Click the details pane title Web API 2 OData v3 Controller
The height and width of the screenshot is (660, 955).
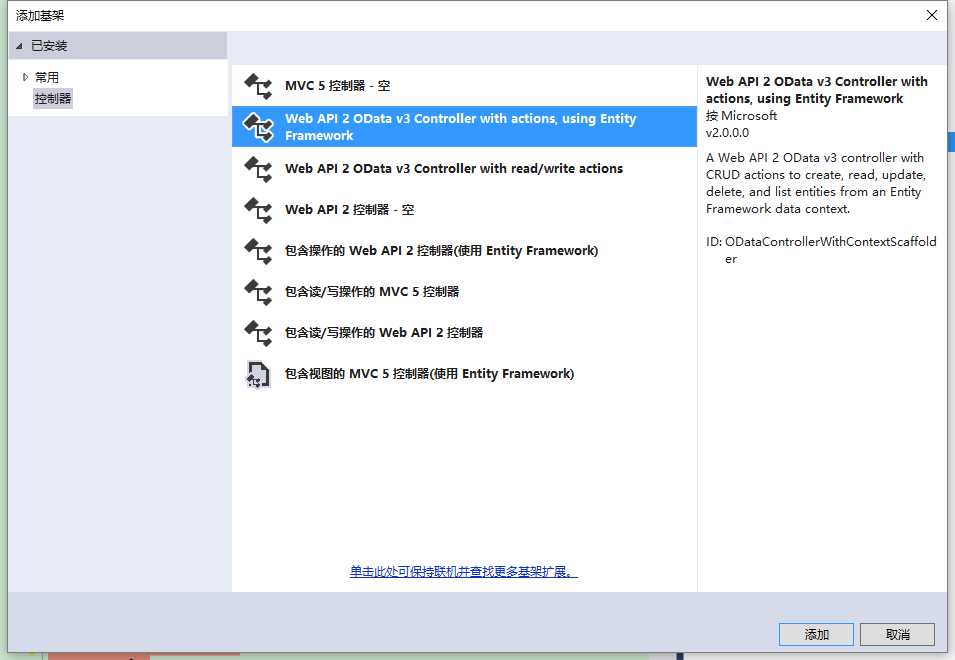816,90
